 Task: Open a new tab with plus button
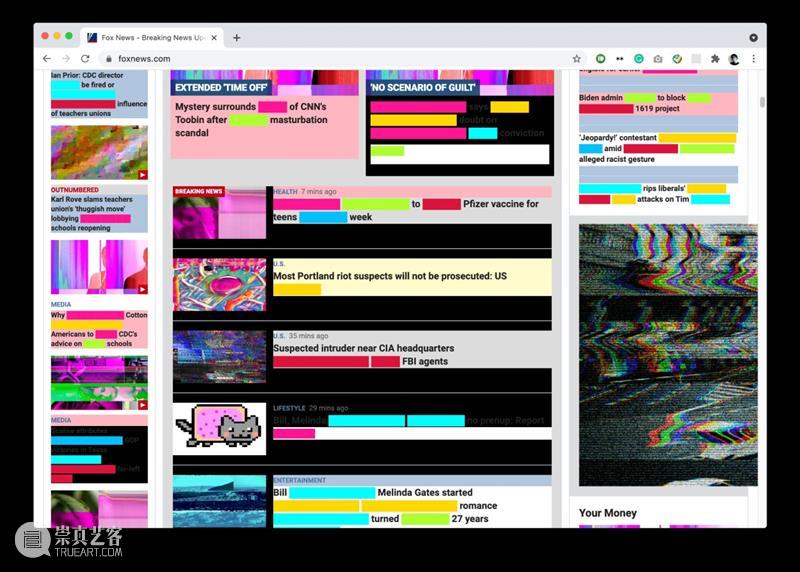tap(237, 37)
